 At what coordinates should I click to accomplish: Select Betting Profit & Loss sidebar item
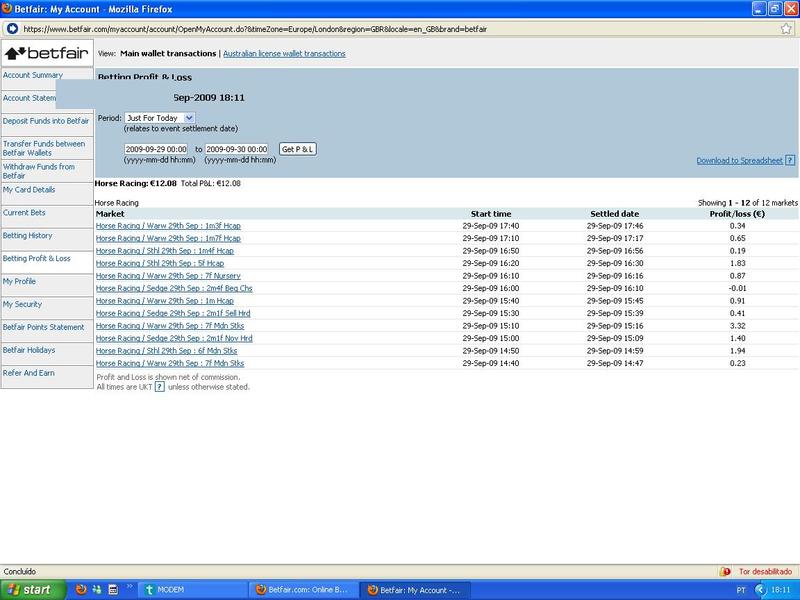[37, 258]
